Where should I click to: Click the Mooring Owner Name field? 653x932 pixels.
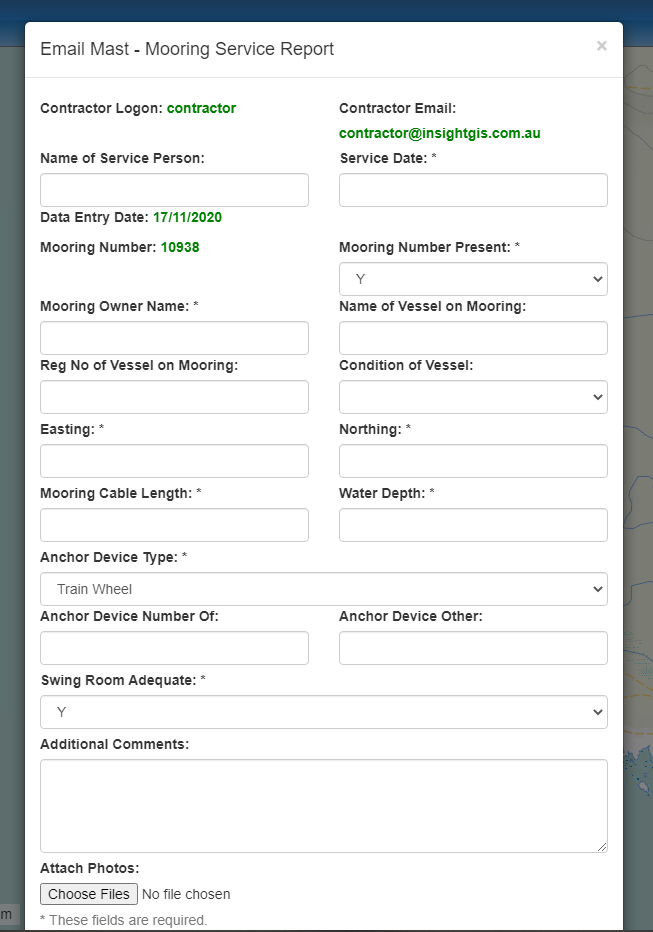click(x=174, y=338)
